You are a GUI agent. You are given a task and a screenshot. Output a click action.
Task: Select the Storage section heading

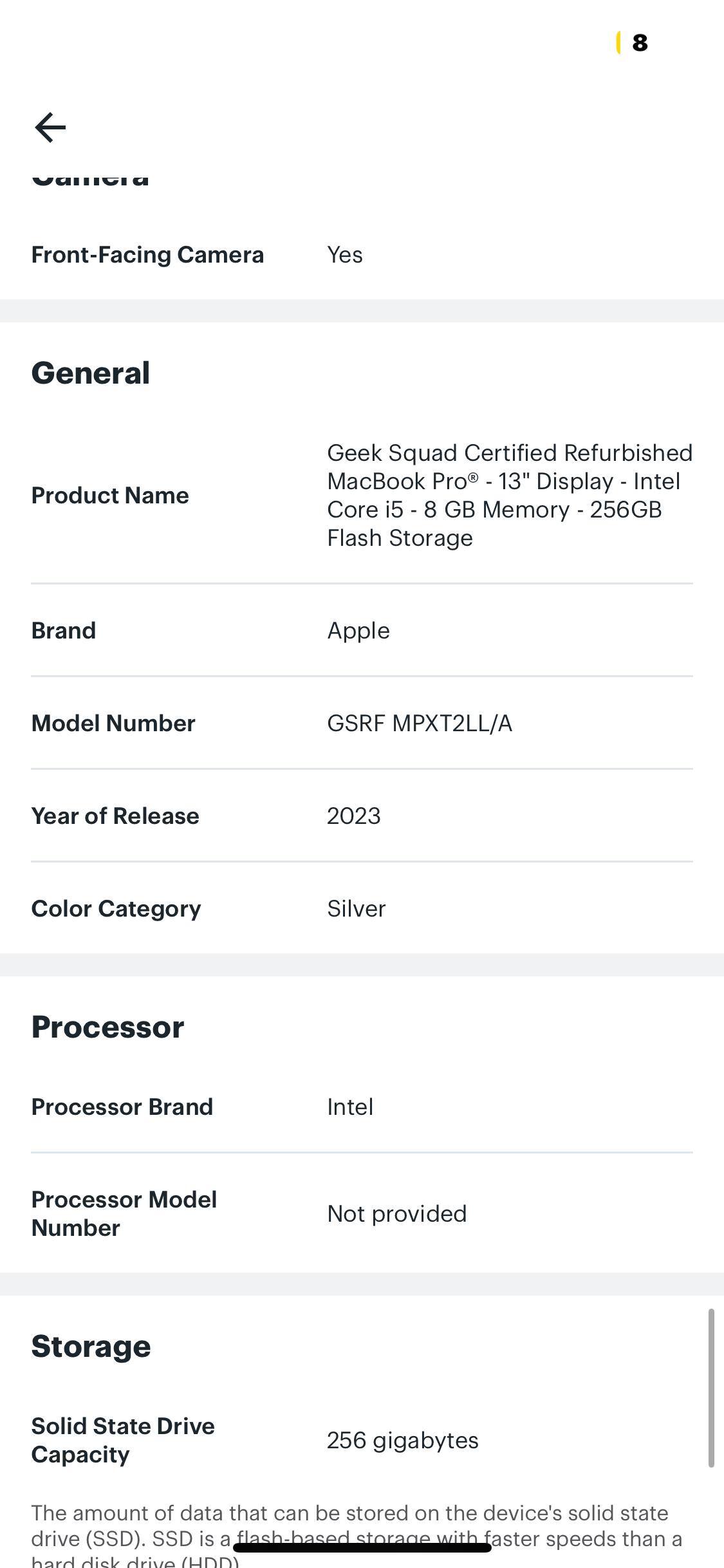91,1347
